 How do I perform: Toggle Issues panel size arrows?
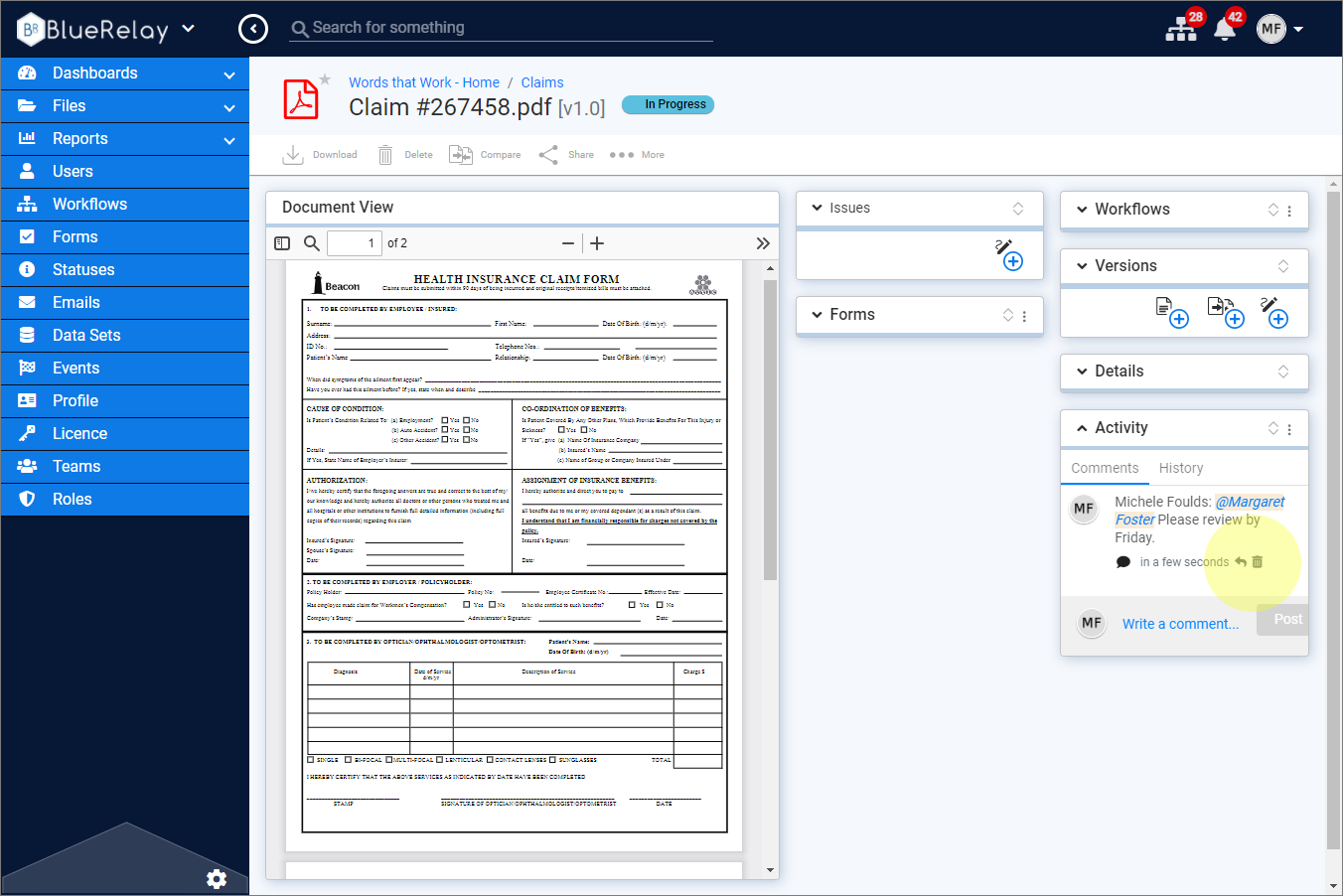coord(1018,208)
